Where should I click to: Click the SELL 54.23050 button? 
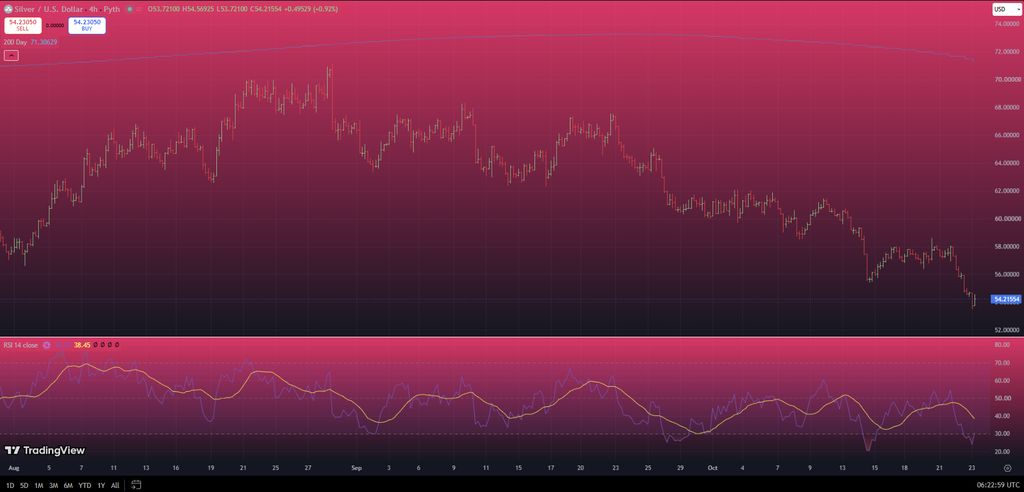[22, 25]
